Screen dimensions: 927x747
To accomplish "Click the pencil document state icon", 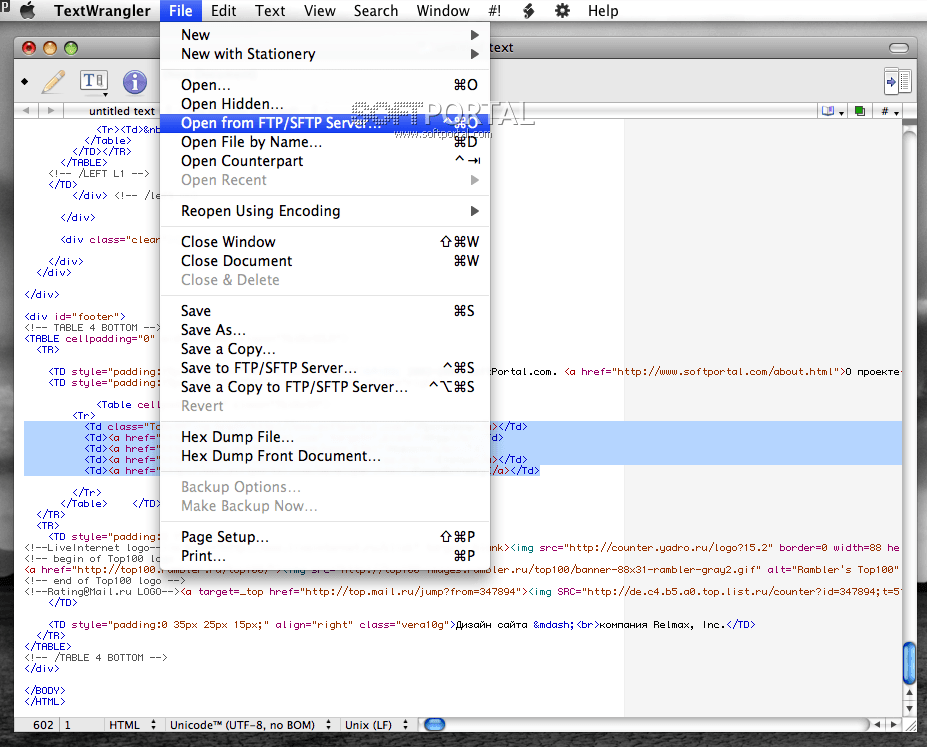I will pyautogui.click(x=53, y=82).
